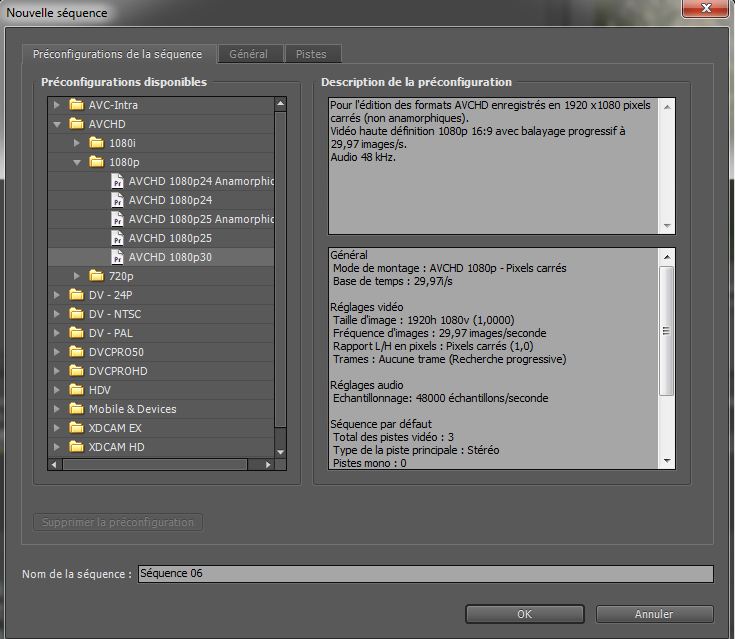Screen dimensions: 735x639
Task: Click settings summary scroll up arrow
Action: tap(667, 257)
